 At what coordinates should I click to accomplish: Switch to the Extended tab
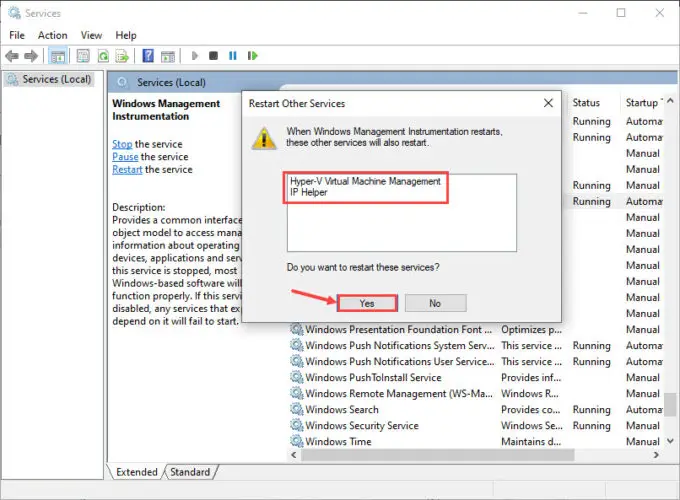(x=136, y=472)
